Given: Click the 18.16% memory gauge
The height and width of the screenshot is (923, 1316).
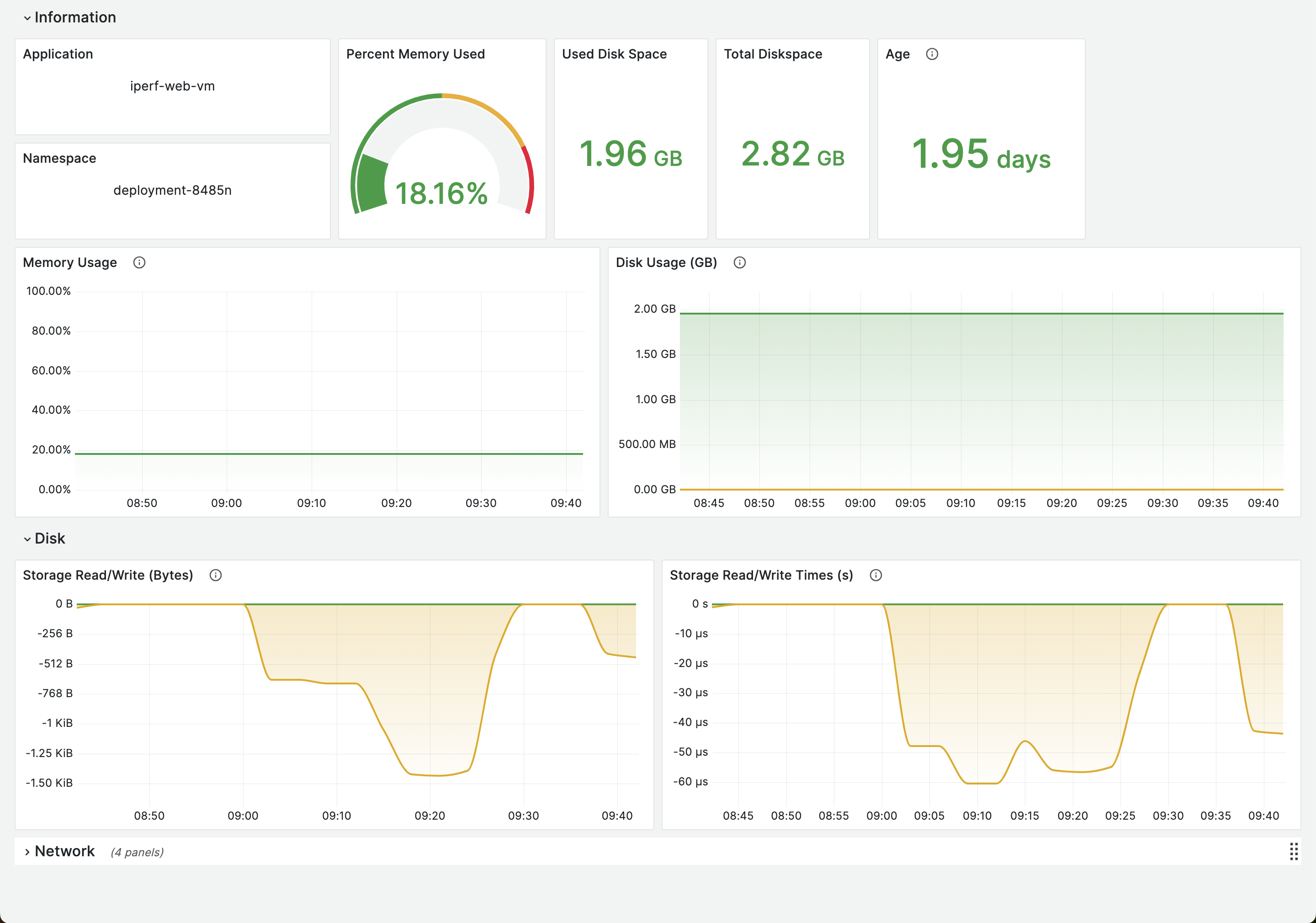Looking at the screenshot, I should click(x=441, y=193).
